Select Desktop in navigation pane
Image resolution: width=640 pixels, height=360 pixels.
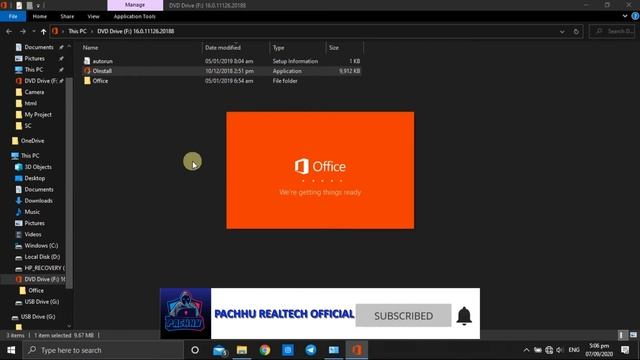tap(35, 178)
